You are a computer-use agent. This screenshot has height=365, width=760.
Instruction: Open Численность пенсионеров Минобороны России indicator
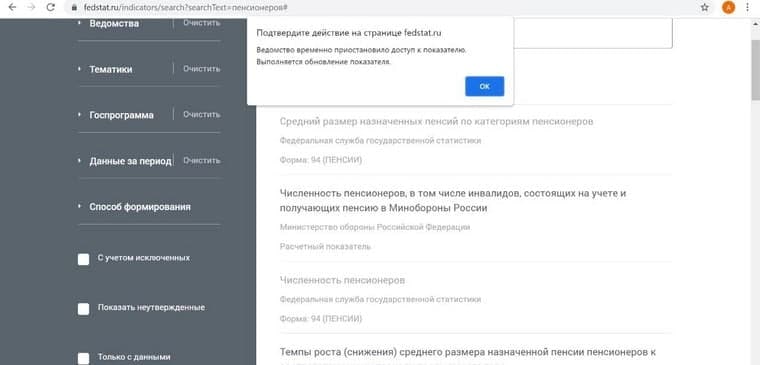point(453,201)
